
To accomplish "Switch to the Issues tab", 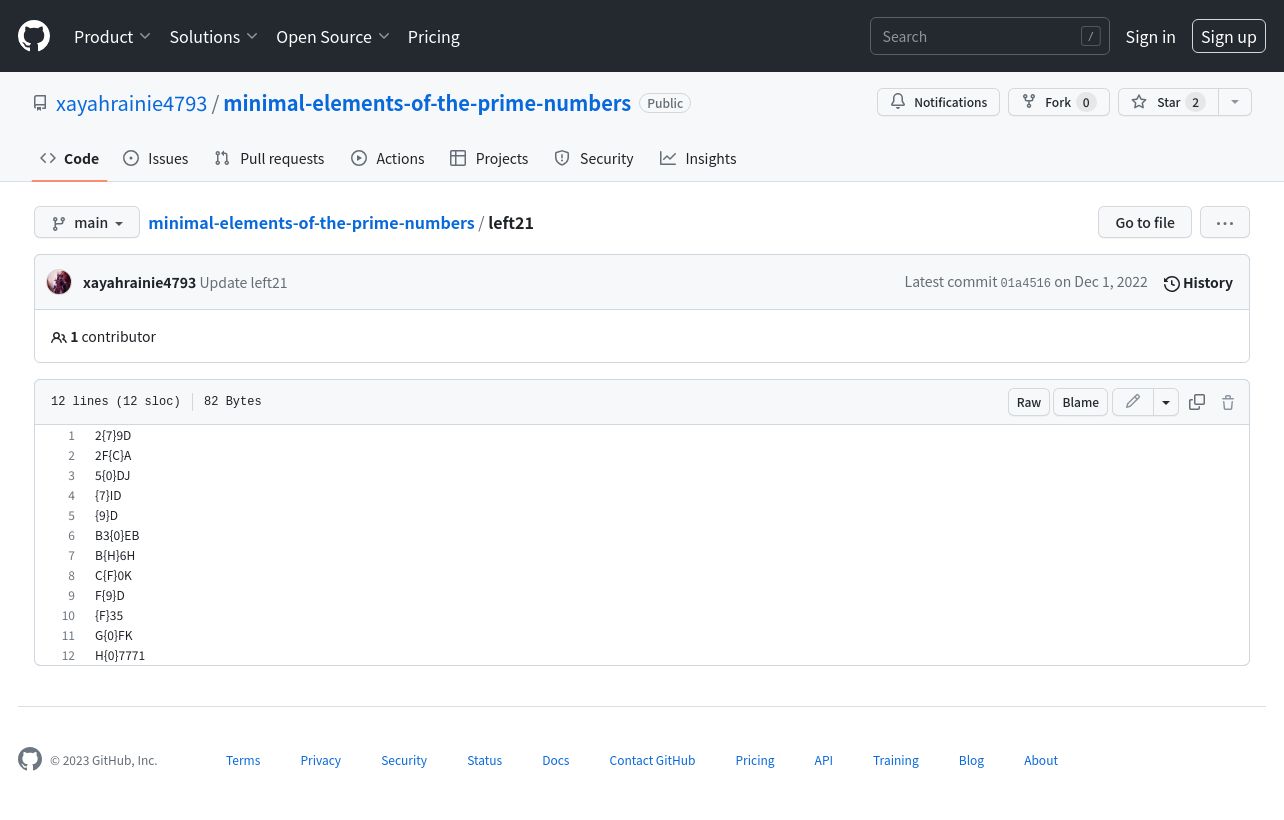I will 156,158.
